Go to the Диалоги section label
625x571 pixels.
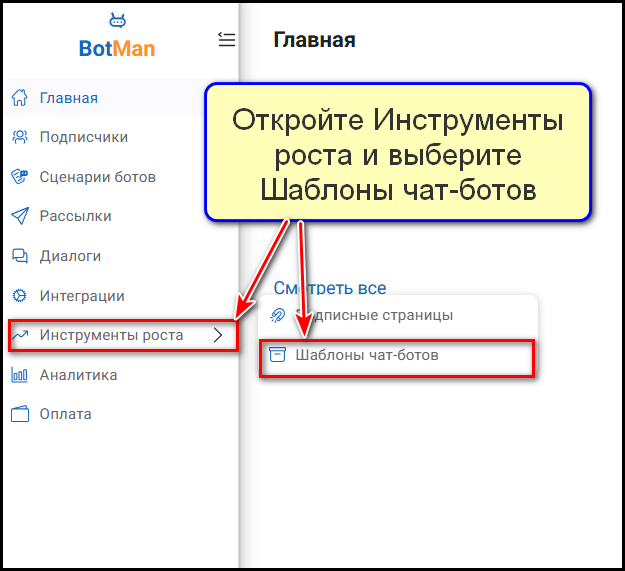click(70, 256)
